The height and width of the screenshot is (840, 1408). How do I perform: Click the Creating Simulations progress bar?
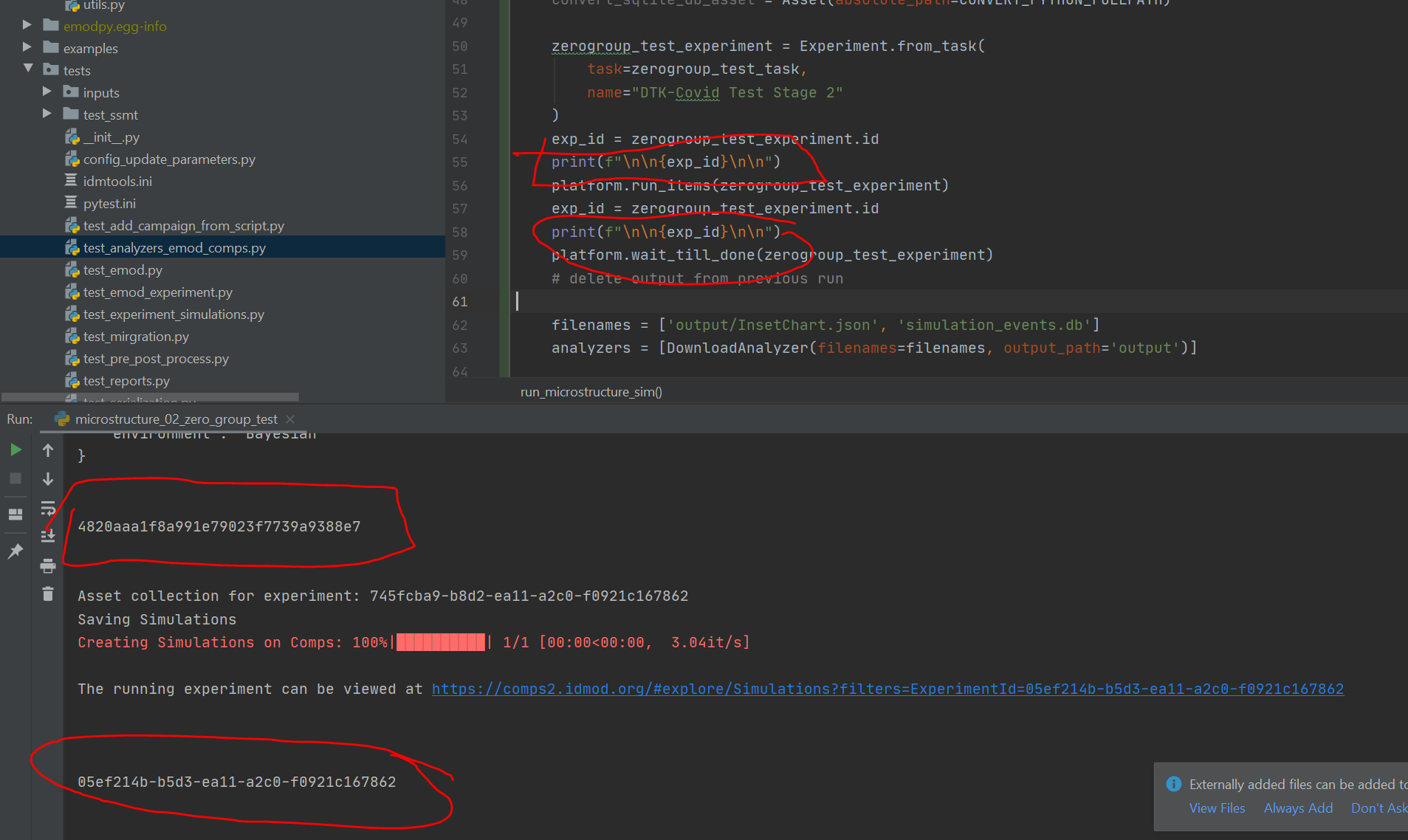pyautogui.click(x=439, y=641)
